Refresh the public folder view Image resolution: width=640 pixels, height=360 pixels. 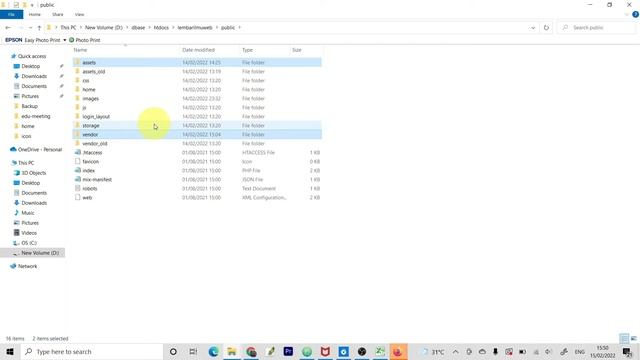(x=546, y=28)
